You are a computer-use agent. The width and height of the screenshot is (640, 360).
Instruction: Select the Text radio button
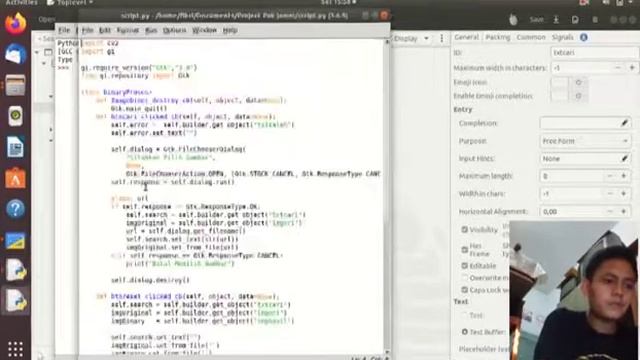coord(464,315)
